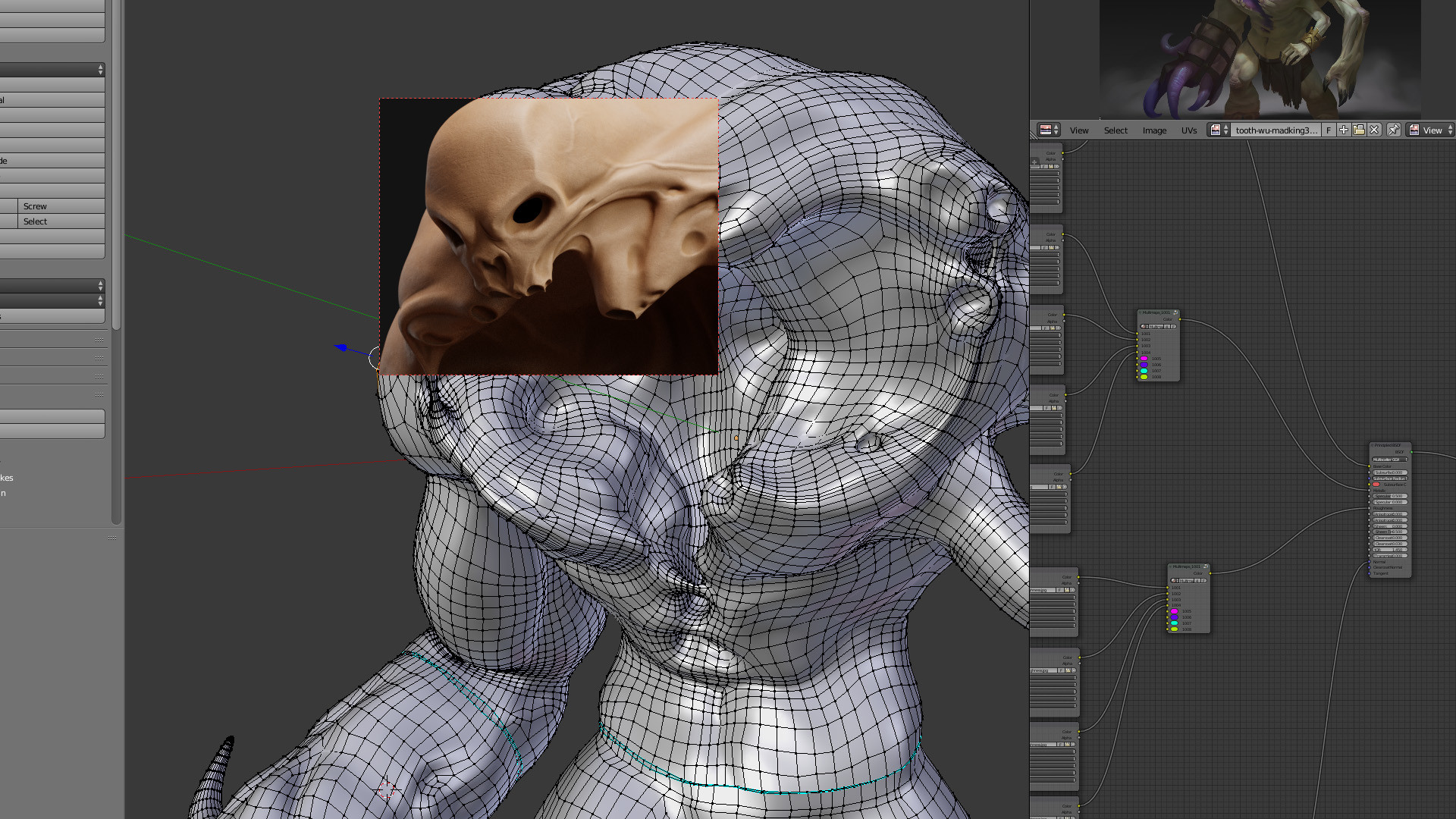This screenshot has width=1456, height=819.
Task: Open an image file using the folder icon
Action: 1359,130
